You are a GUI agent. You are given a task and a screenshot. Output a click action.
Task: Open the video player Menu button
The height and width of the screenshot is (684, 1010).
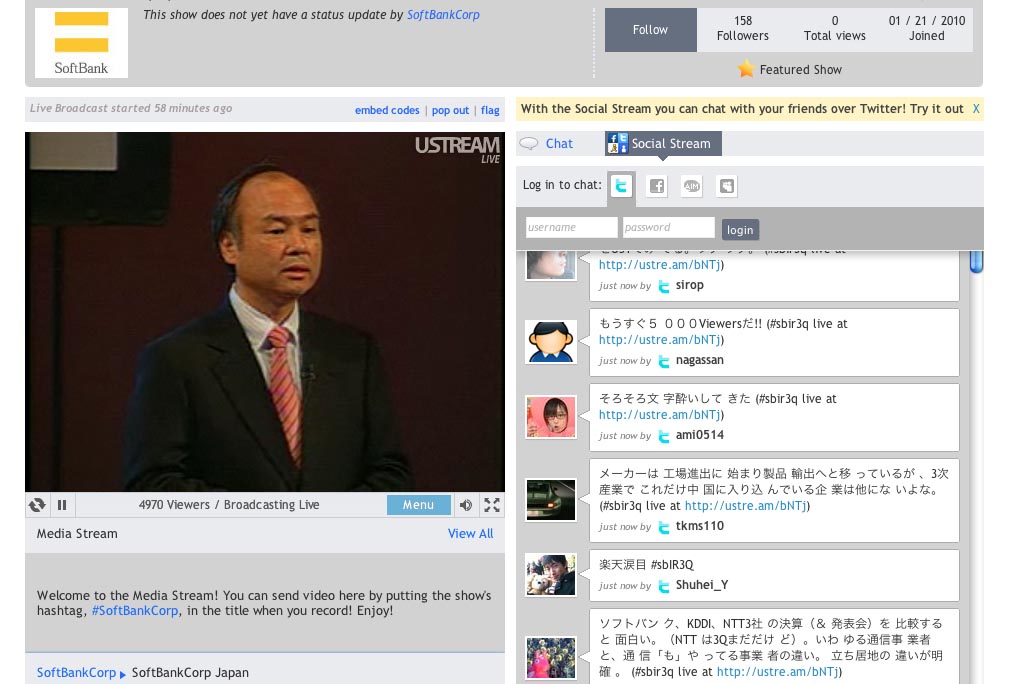point(419,505)
